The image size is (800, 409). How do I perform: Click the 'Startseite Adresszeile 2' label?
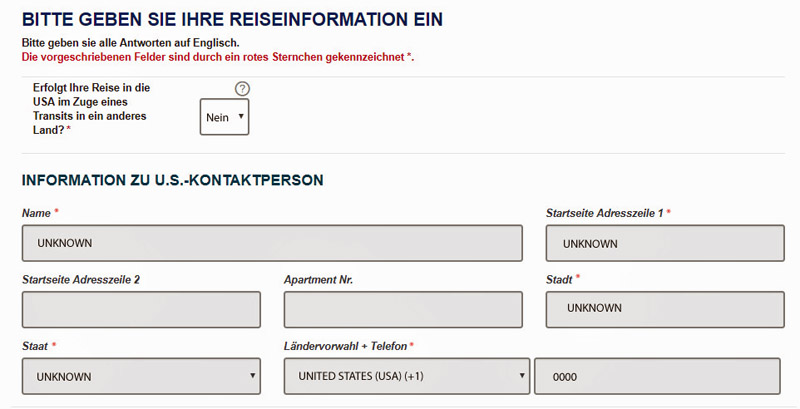tap(80, 279)
